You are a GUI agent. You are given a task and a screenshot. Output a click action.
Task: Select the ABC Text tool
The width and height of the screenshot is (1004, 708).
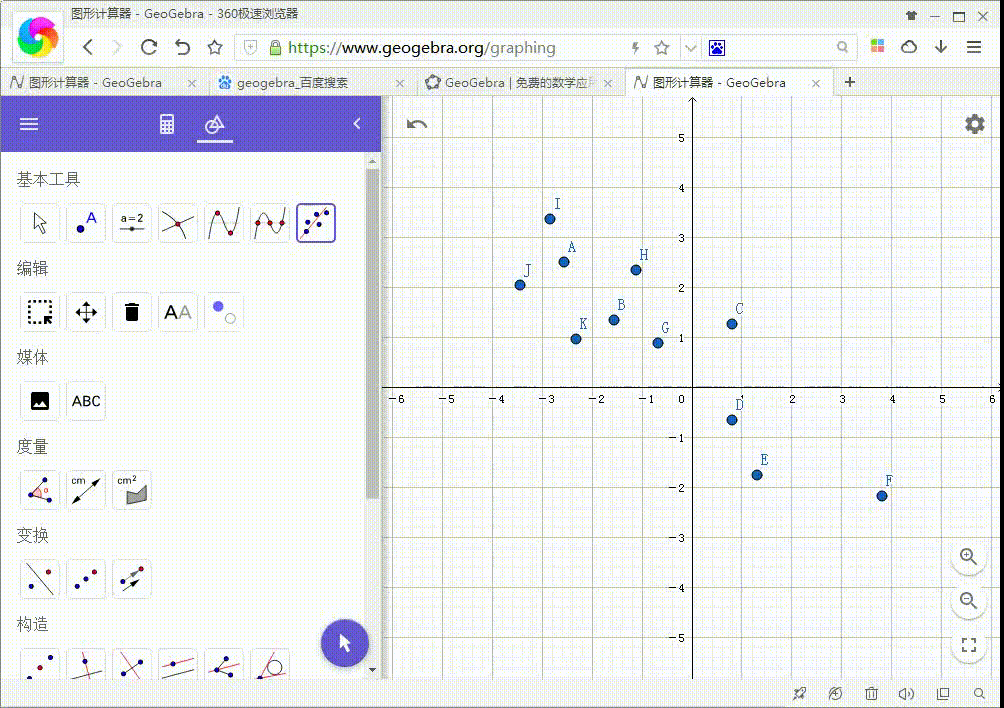[86, 401]
